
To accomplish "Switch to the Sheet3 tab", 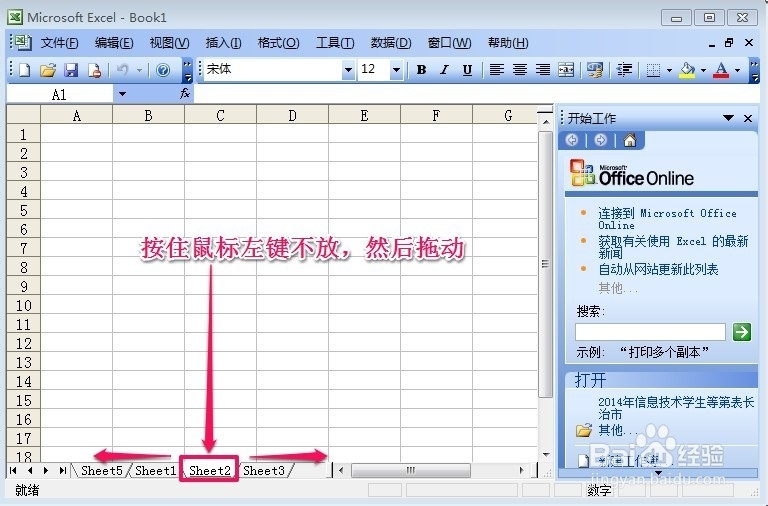I will point(264,471).
